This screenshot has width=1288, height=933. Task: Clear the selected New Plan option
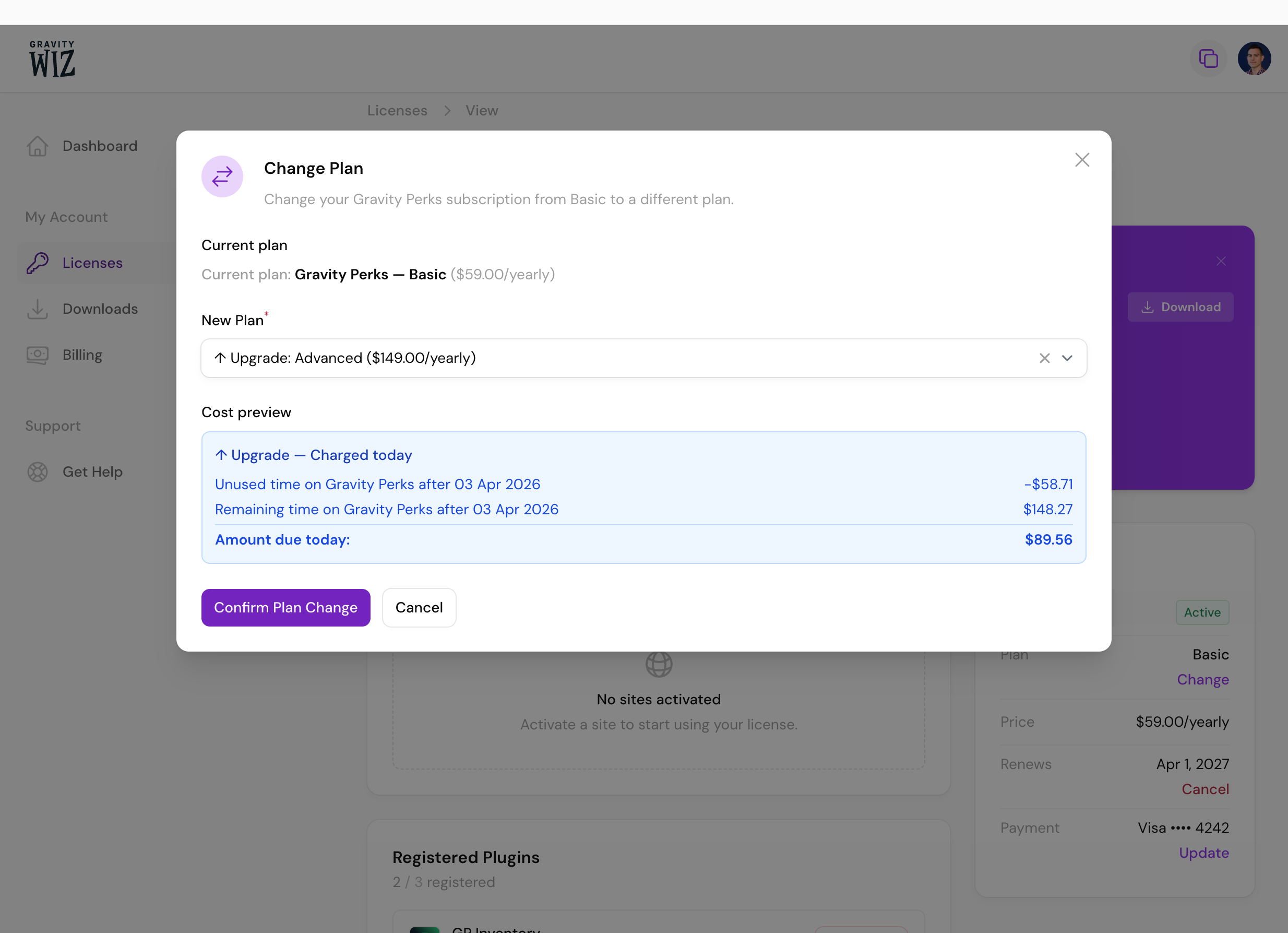[1044, 358]
